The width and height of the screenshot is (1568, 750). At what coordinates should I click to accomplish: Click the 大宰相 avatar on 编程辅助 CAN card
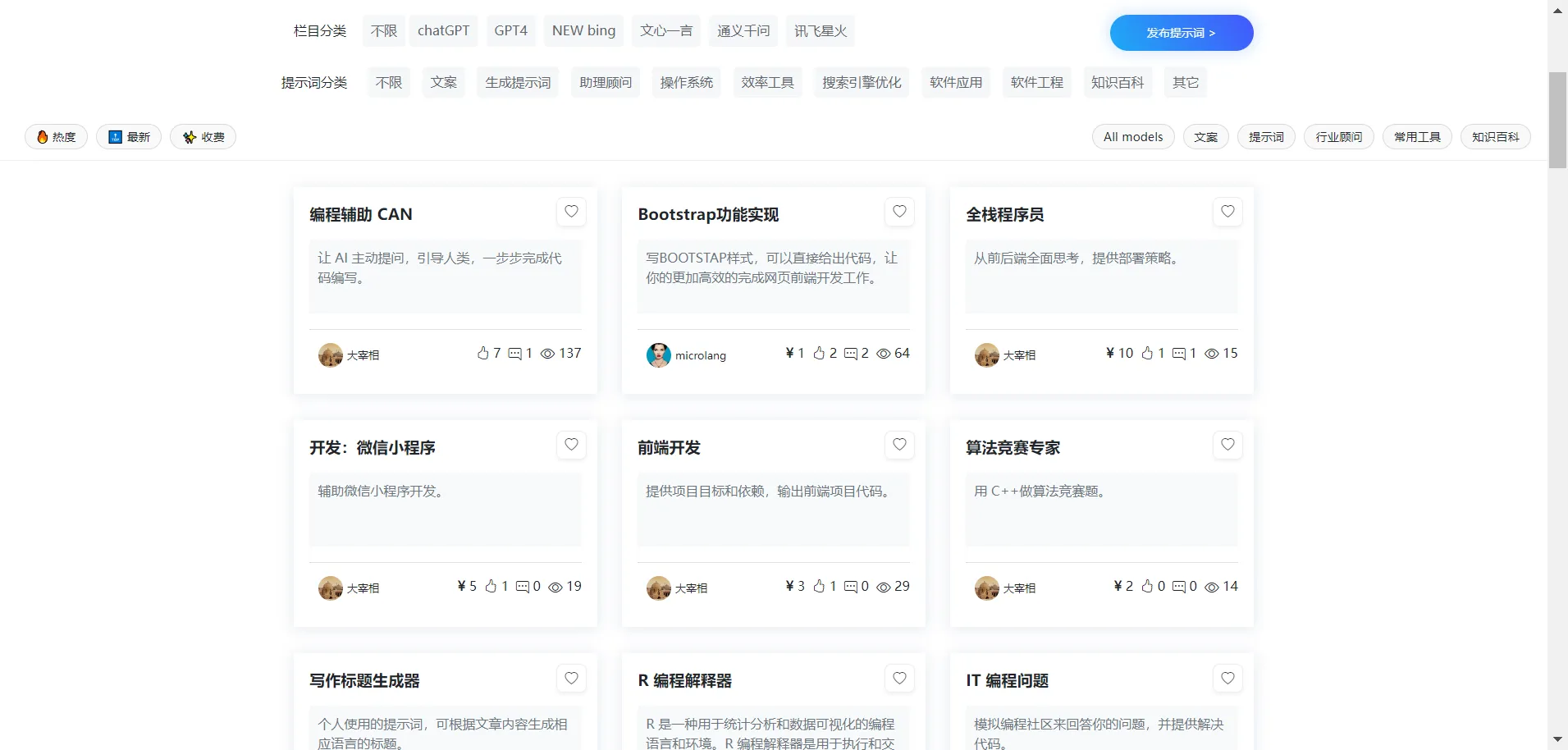331,355
